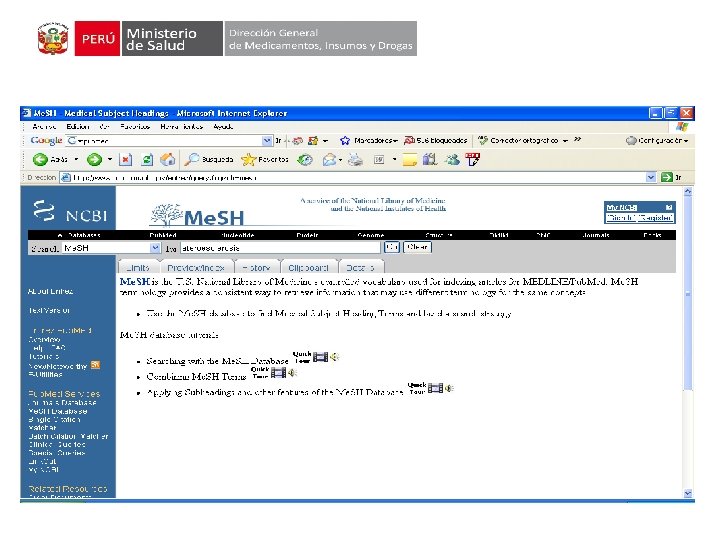Open the Search database MeSH dropdown
Image resolution: width=720 pixels, height=540 pixels.
(155, 248)
